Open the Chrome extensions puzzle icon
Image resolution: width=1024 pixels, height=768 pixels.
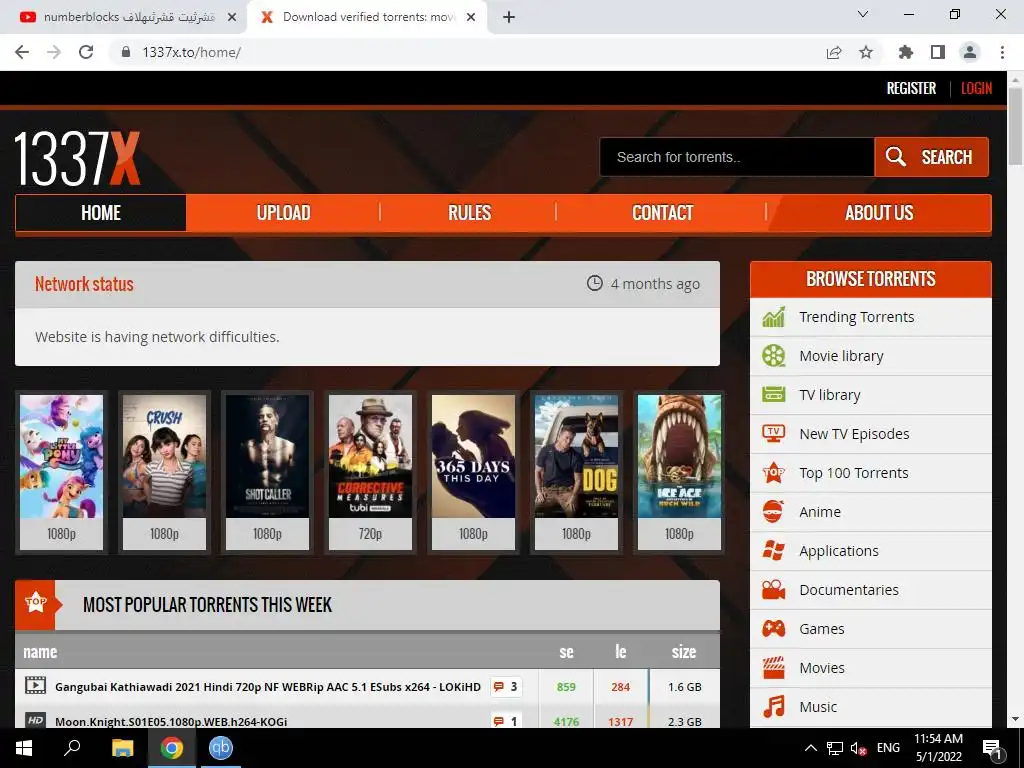tap(905, 52)
